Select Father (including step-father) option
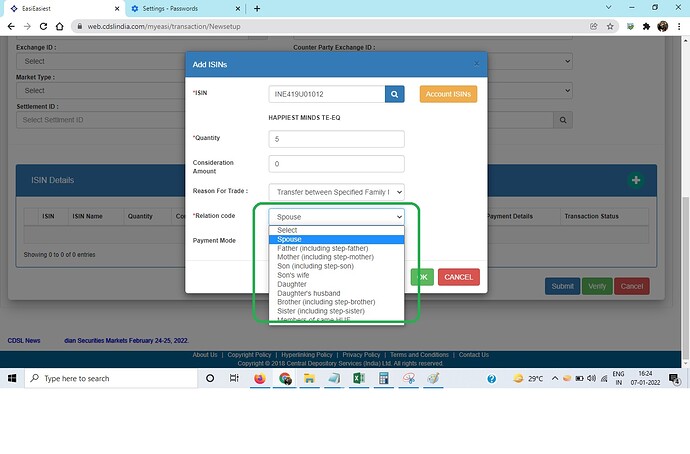 (336, 248)
